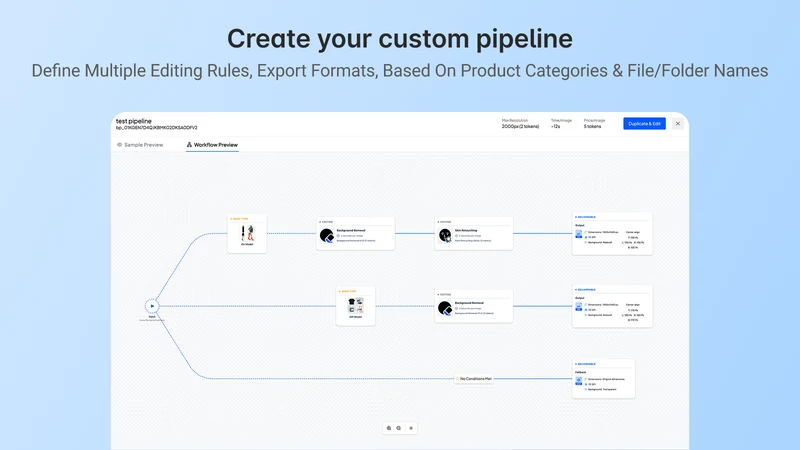This screenshot has width=800, height=450.
Task: Switch to the Sample Preview tab
Action: coord(140,145)
